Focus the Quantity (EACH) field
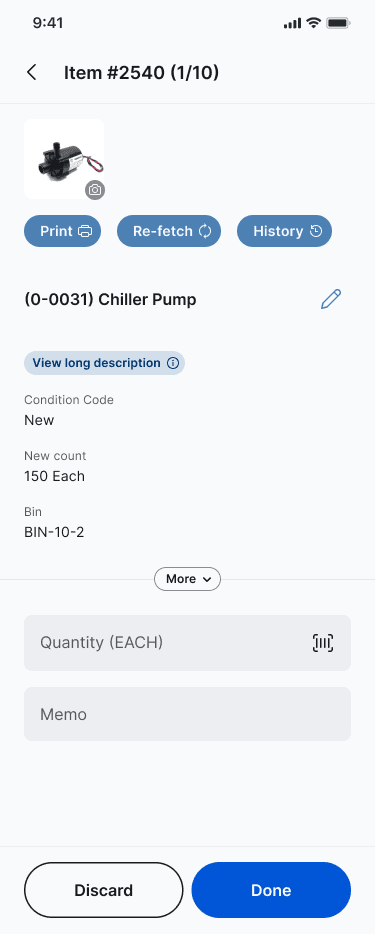 [x=188, y=643]
